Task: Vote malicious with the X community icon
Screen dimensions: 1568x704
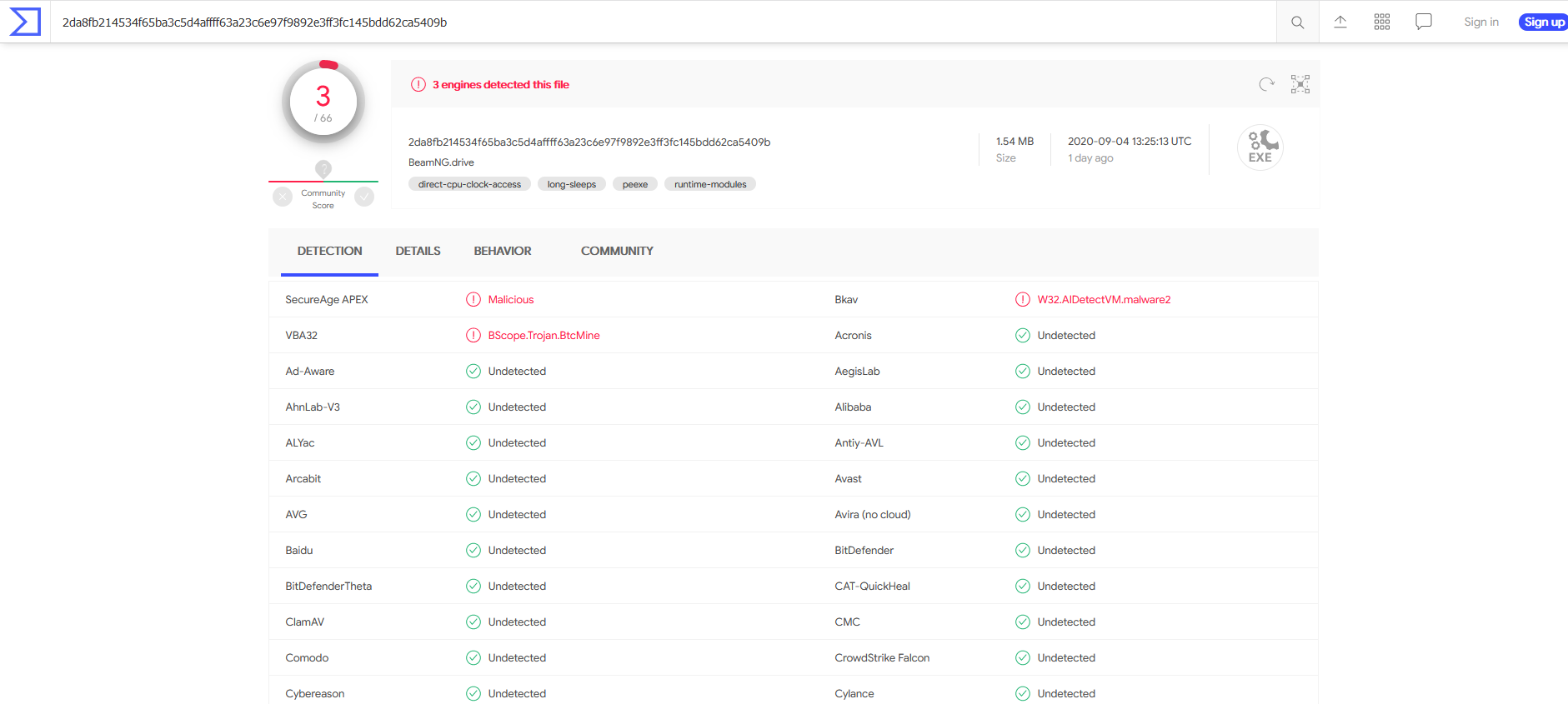Action: 283,197
